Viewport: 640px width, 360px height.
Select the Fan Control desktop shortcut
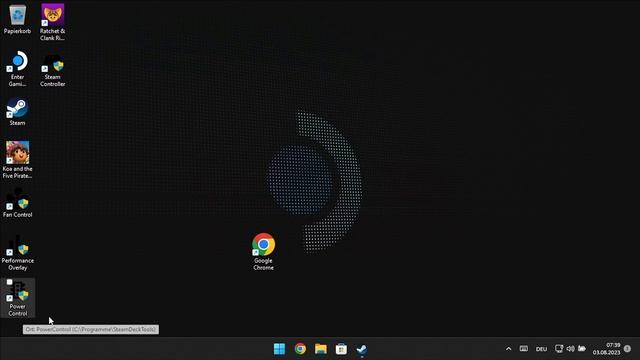pyautogui.click(x=18, y=202)
